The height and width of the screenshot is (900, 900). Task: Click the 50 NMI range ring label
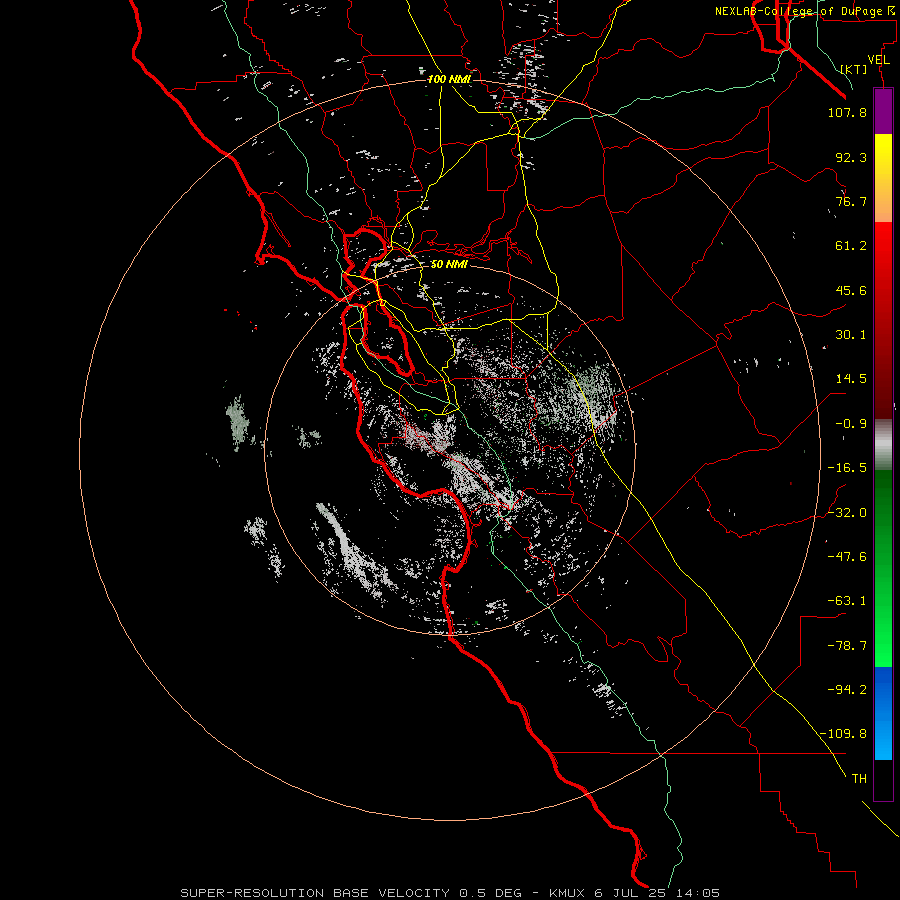449,264
